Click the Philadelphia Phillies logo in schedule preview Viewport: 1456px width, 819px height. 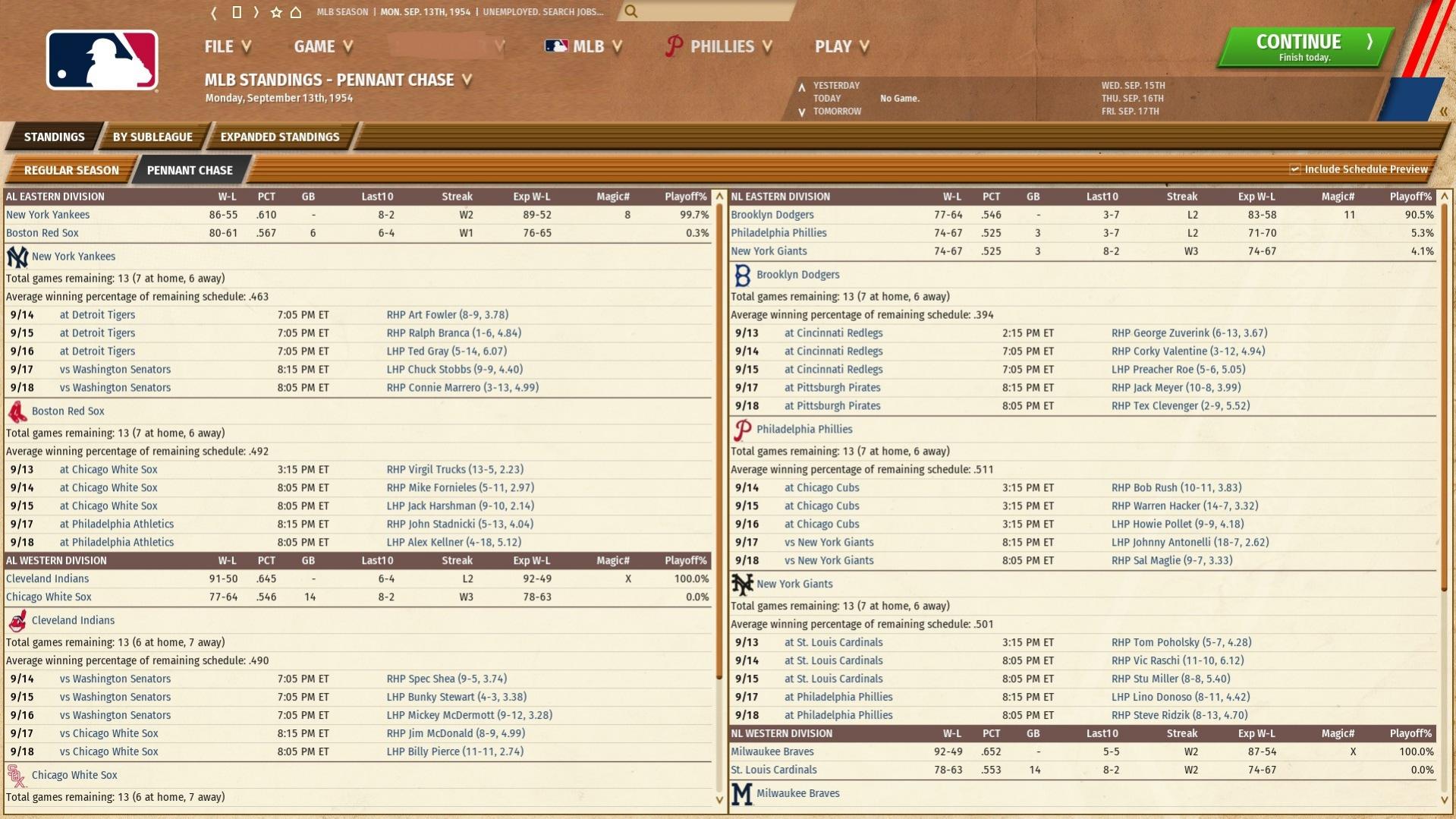coord(742,430)
